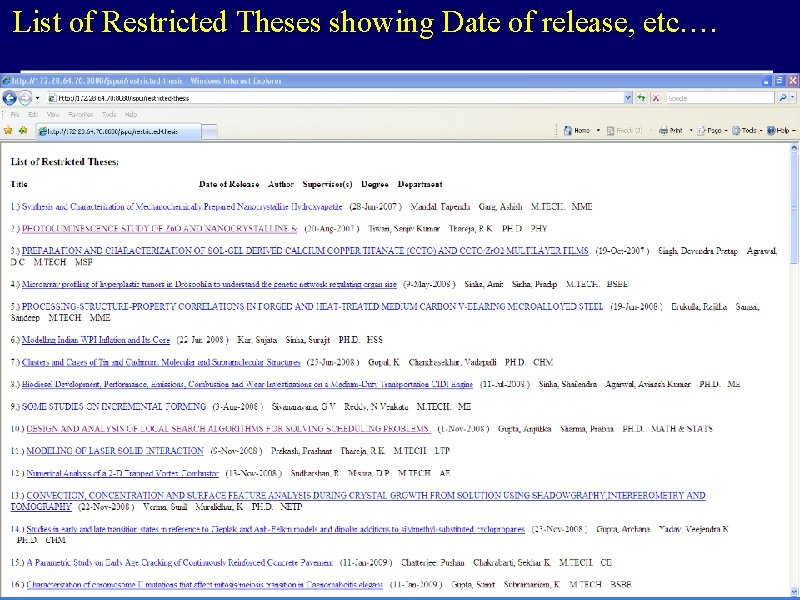Click the Refresh icon in the address bar
Image resolution: width=800 pixels, height=600 pixels.
[x=641, y=97]
